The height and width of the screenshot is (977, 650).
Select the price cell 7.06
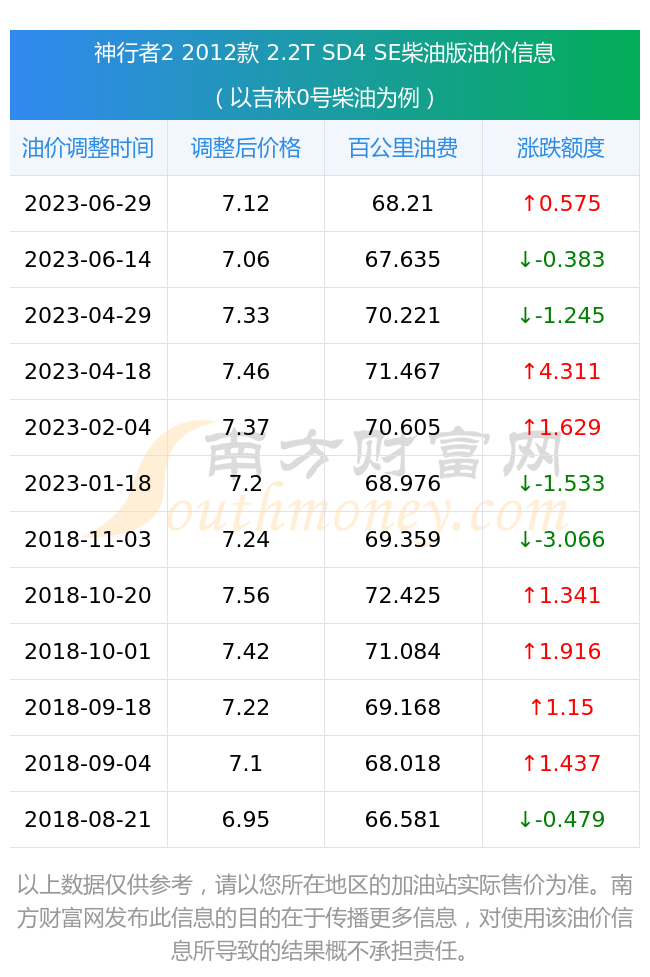pos(246,259)
